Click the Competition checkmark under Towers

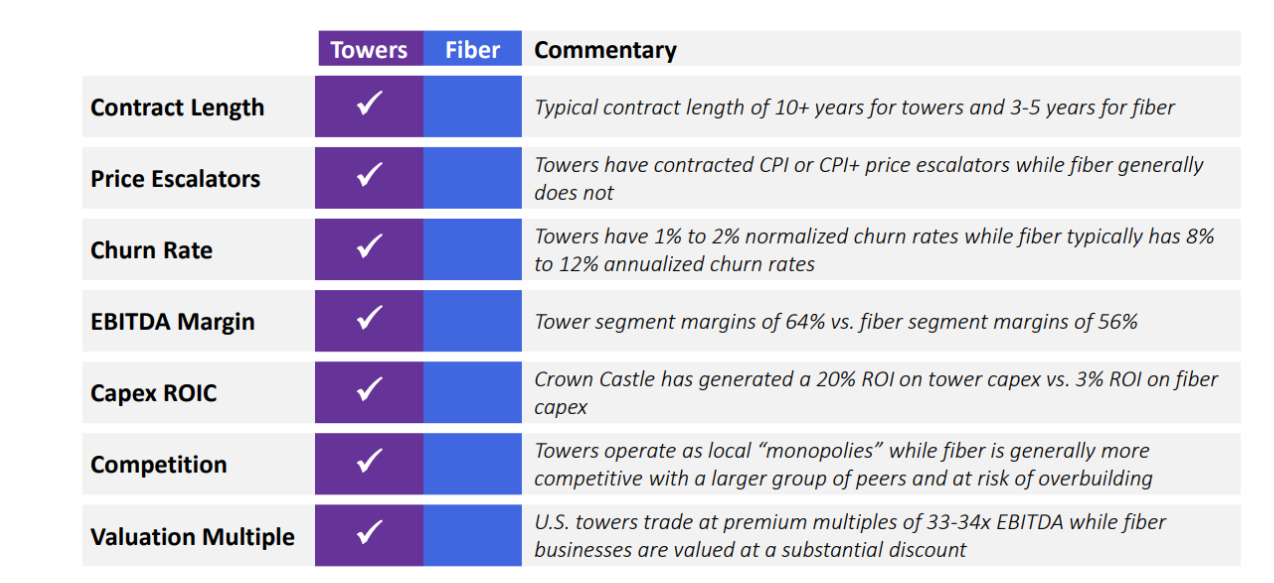click(x=370, y=461)
